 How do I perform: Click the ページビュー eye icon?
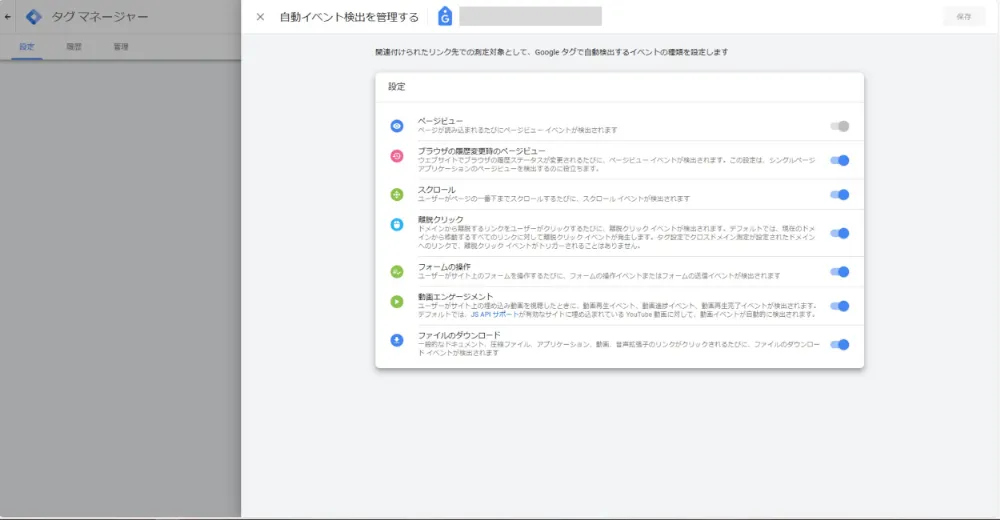(x=397, y=126)
